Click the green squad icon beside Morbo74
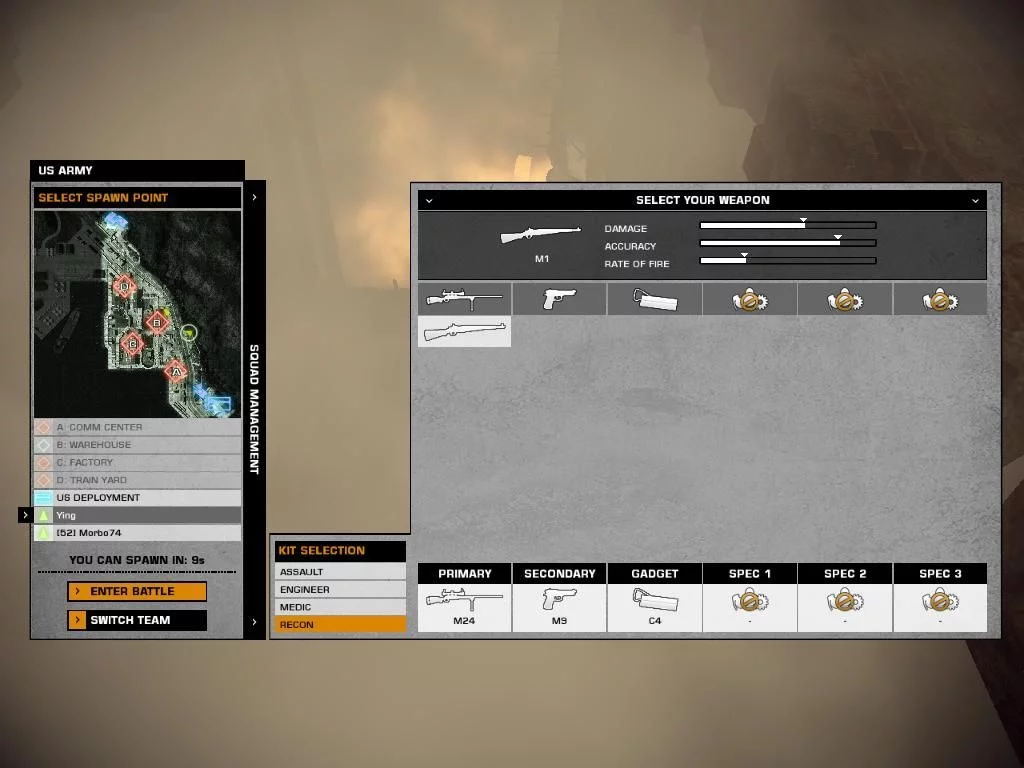1024x768 pixels. tap(43, 533)
